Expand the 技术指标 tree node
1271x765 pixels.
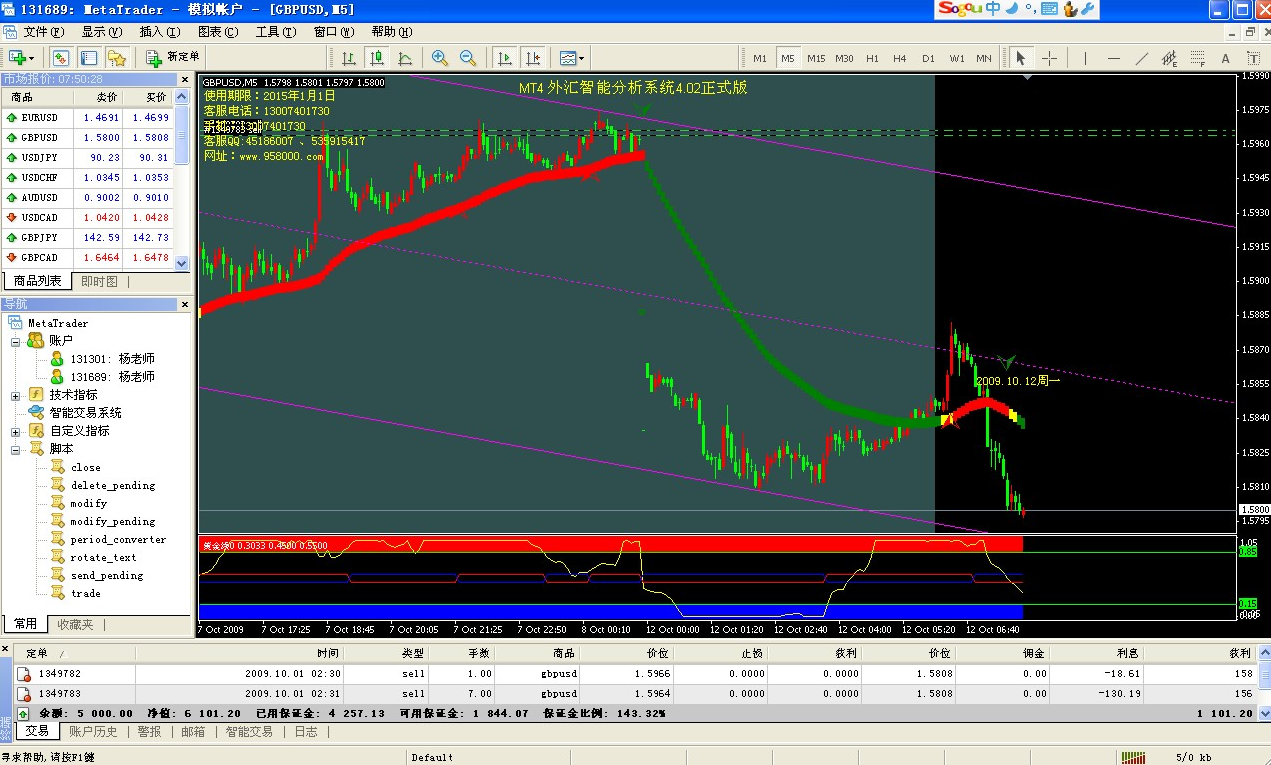point(16,395)
